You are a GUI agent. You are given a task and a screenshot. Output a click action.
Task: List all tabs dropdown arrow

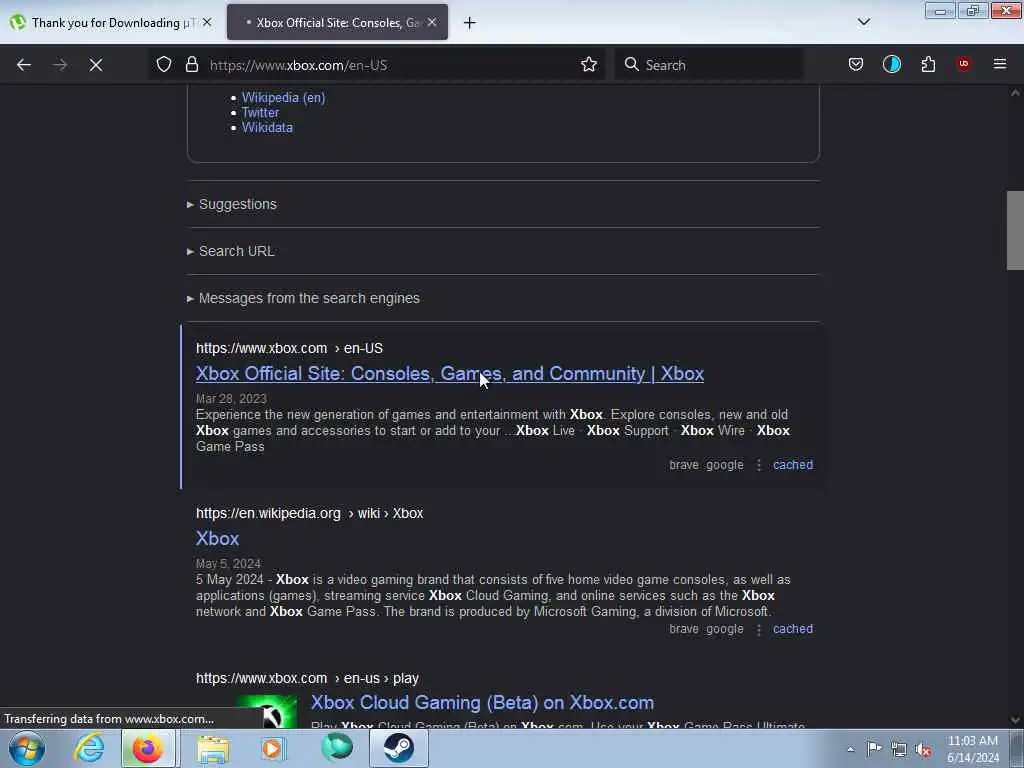click(x=863, y=22)
